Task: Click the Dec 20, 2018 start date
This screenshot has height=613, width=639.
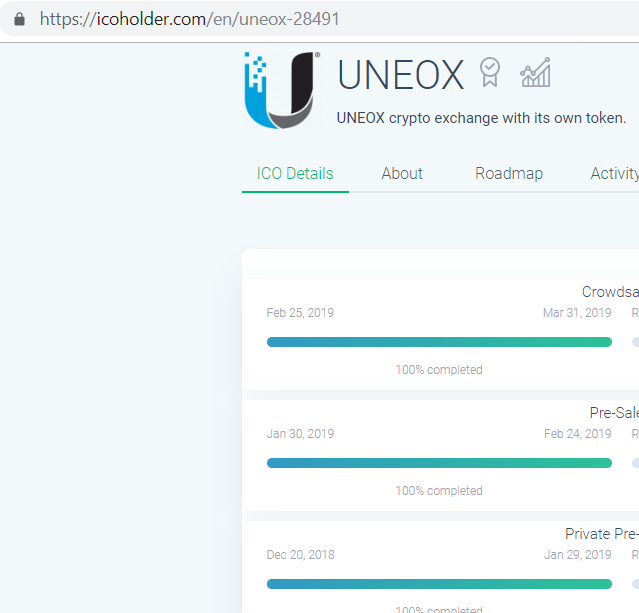Action: (300, 555)
